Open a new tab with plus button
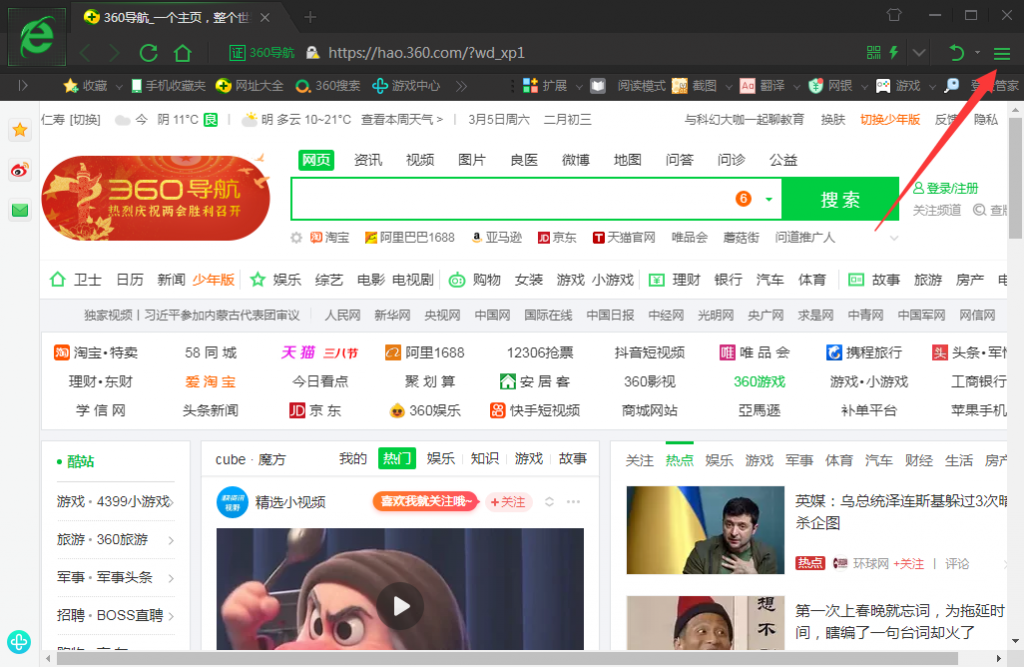 click(311, 17)
